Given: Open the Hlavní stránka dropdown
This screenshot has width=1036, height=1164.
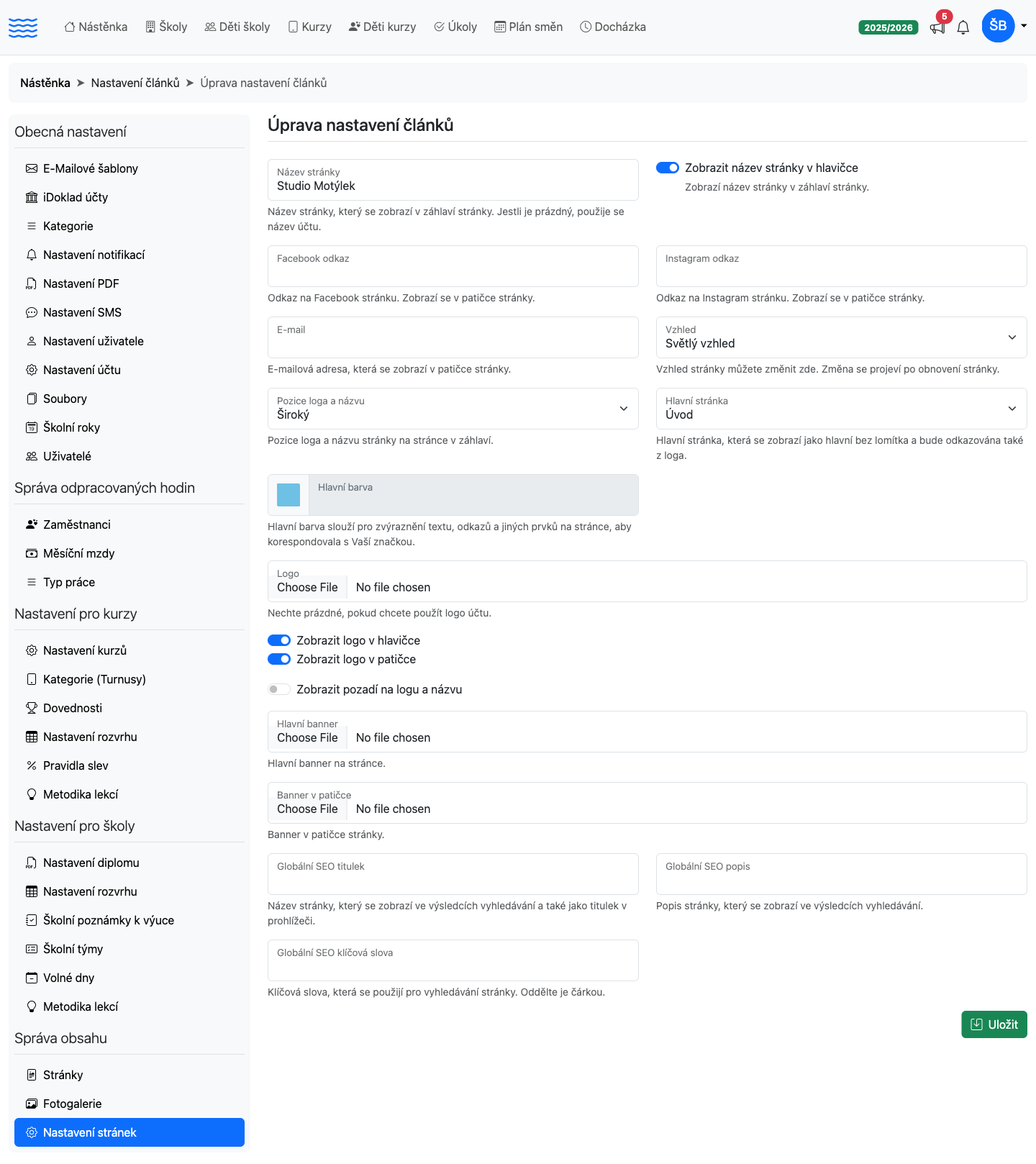Looking at the screenshot, I should pos(841,409).
